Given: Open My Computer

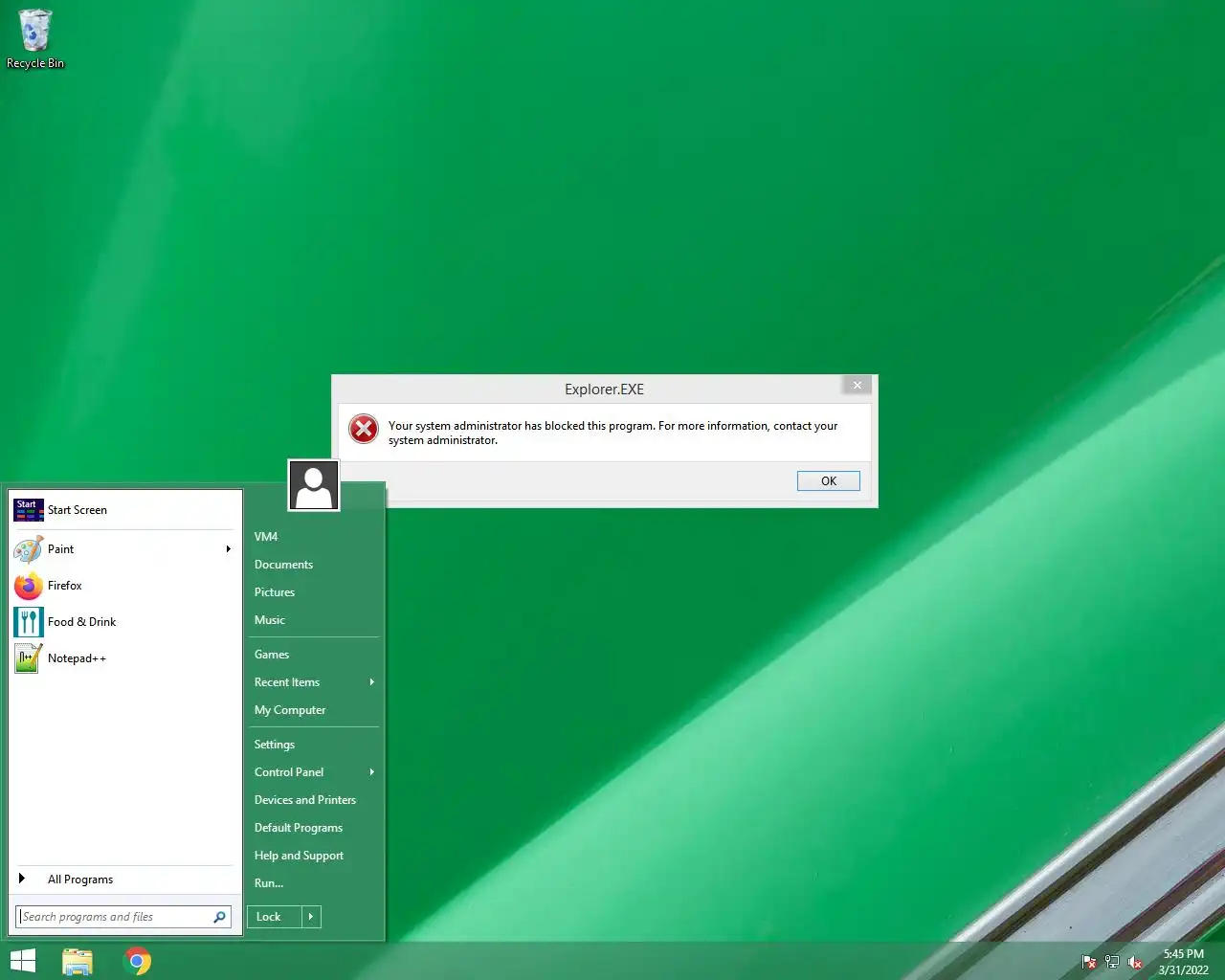Looking at the screenshot, I should coord(315,710).
